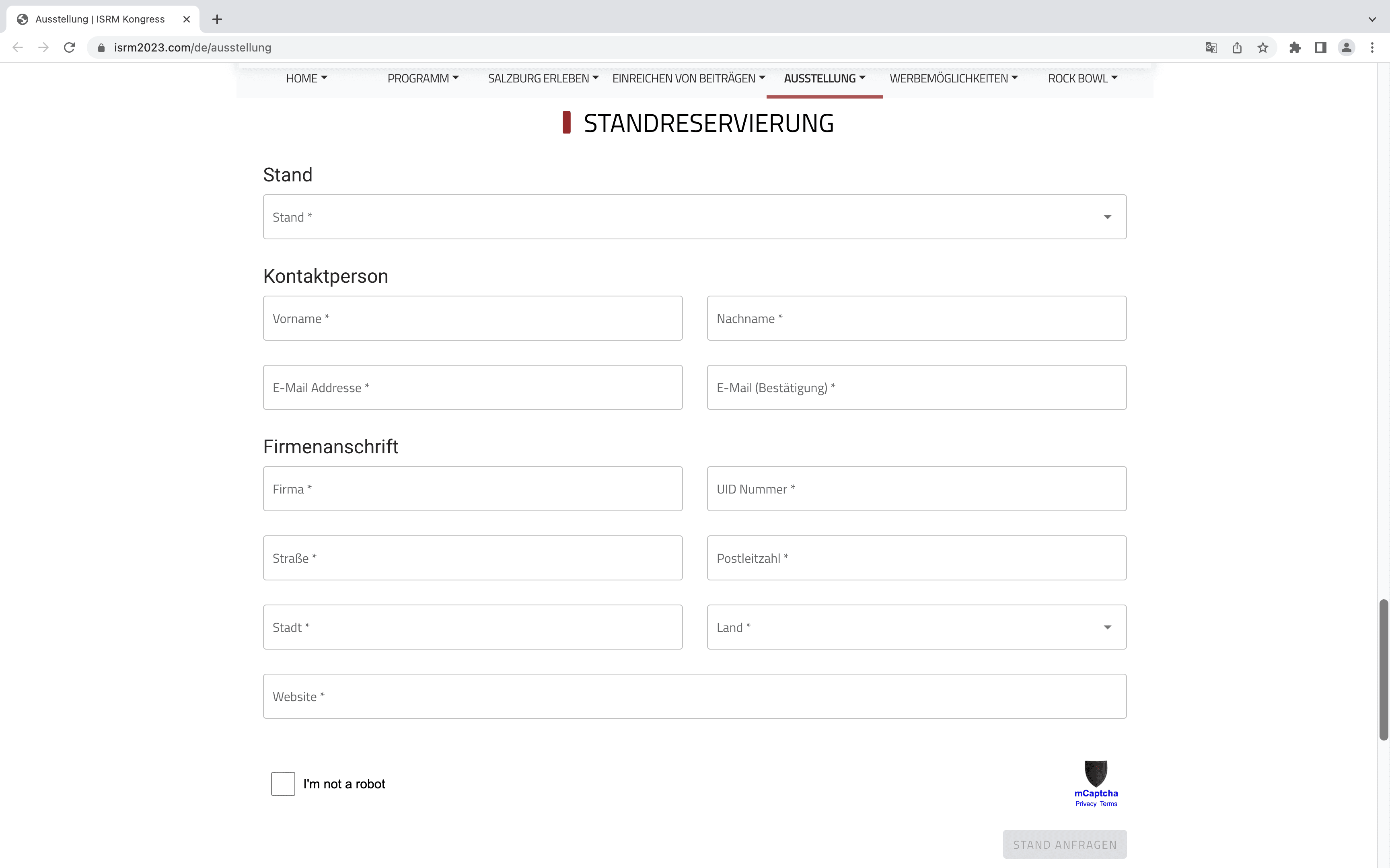The height and width of the screenshot is (868, 1390).
Task: Click the Stand Anfragen submit button
Action: 1065,844
